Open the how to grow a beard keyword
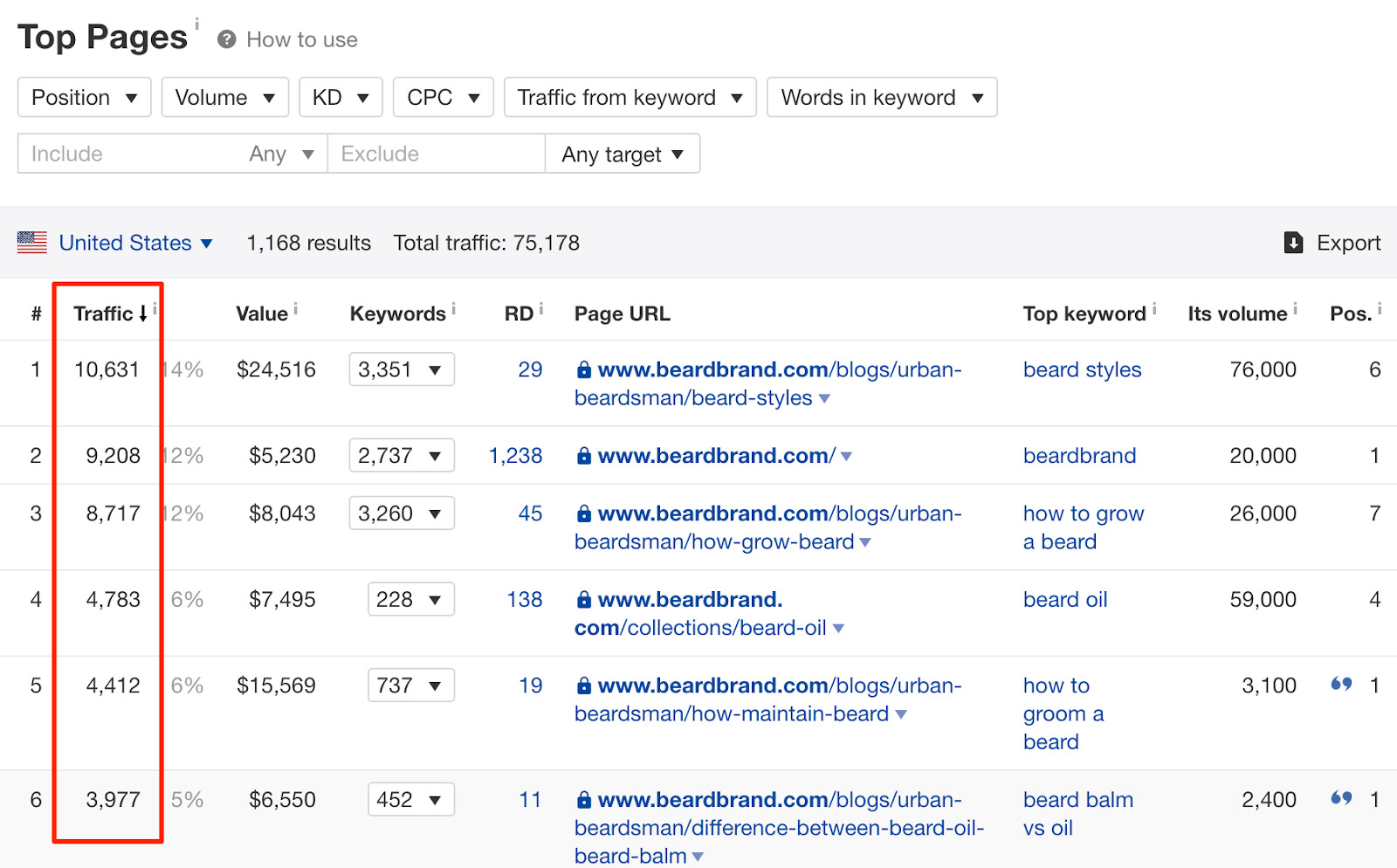1397x868 pixels. pos(1084,527)
